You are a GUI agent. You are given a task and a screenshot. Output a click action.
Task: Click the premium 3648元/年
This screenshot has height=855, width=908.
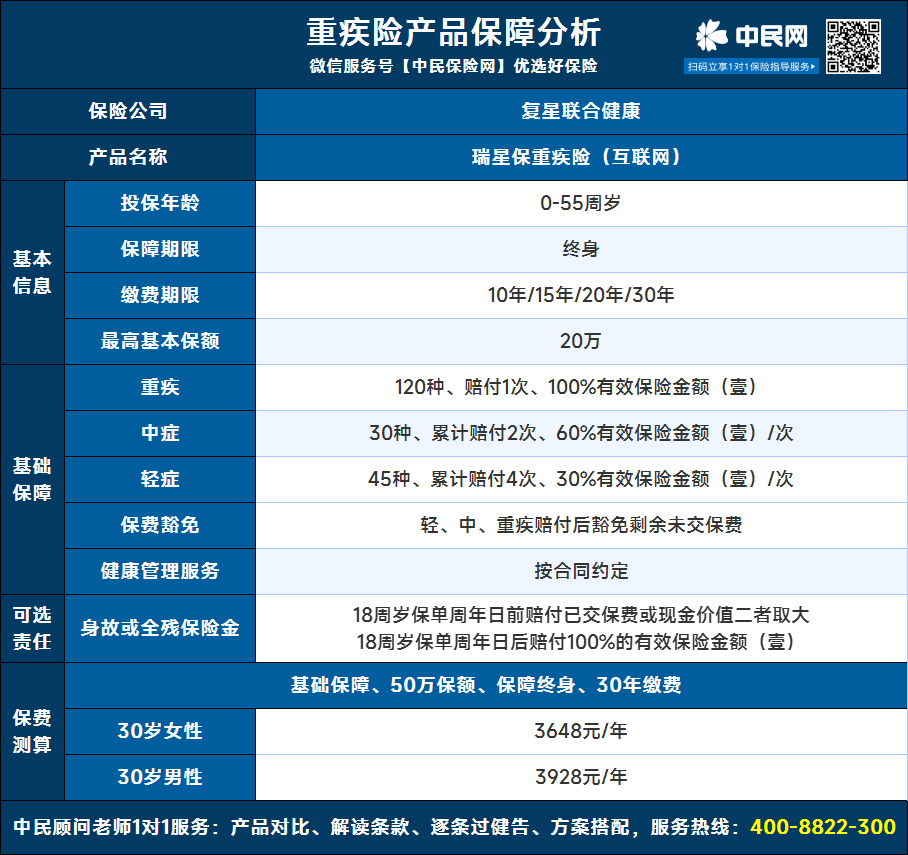pyautogui.click(x=581, y=732)
